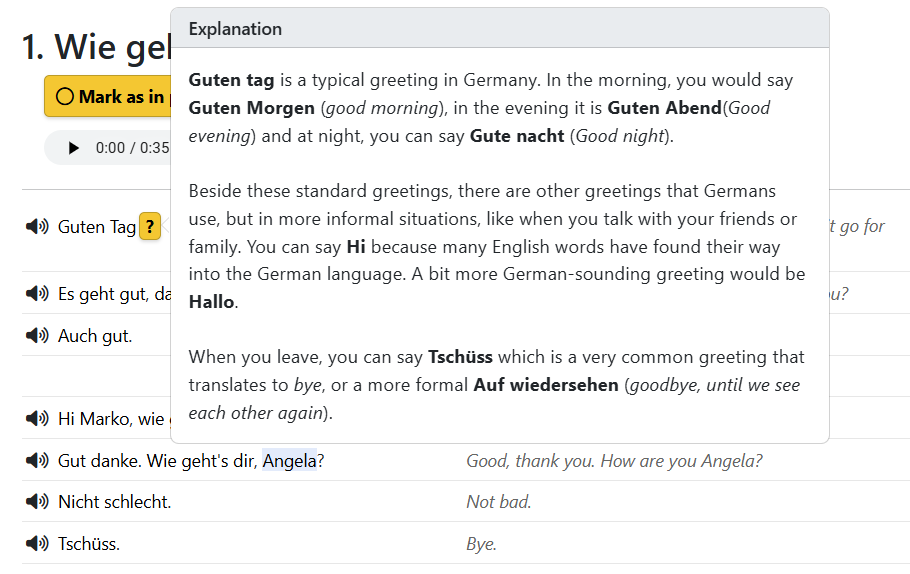910x574 pixels.
Task: Toggle the "Mark as in progress" button
Action: tap(110, 97)
